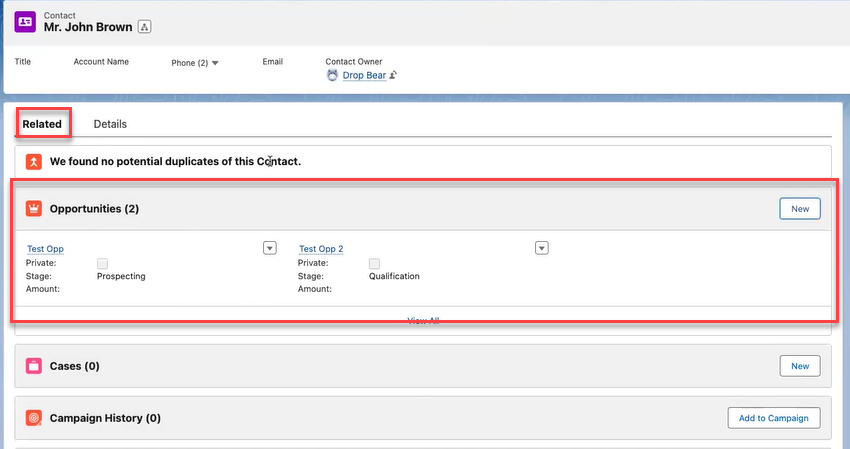Image resolution: width=850 pixels, height=449 pixels.
Task: Click New button in Opportunities section
Action: click(800, 208)
